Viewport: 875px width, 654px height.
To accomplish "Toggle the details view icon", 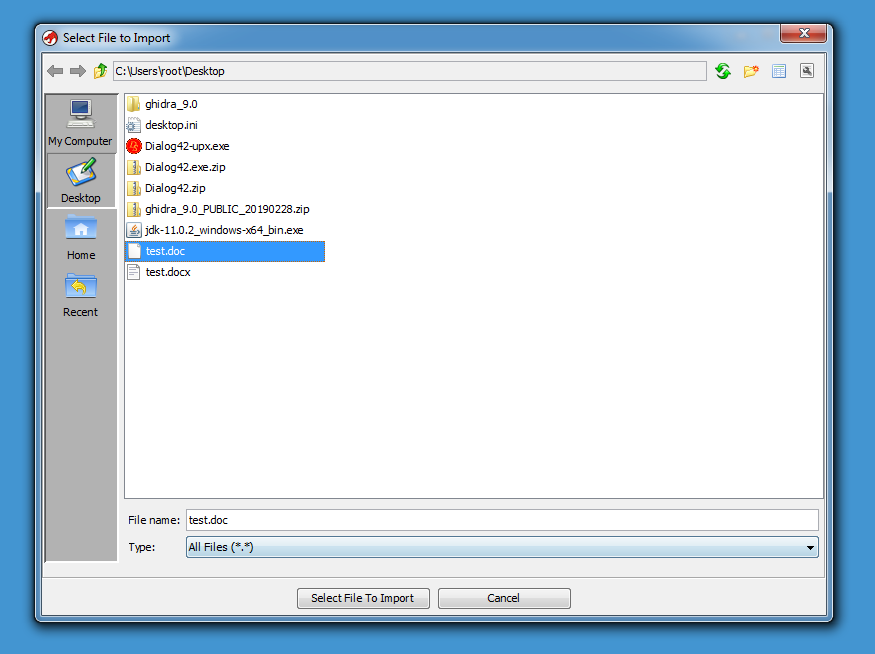I will [779, 71].
